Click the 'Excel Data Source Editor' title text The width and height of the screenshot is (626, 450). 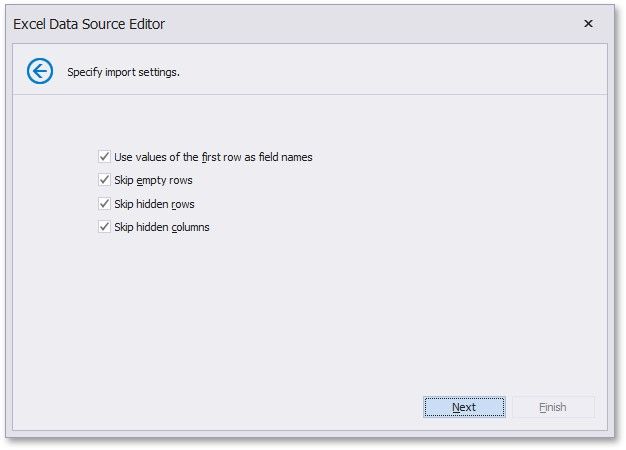tap(89, 23)
